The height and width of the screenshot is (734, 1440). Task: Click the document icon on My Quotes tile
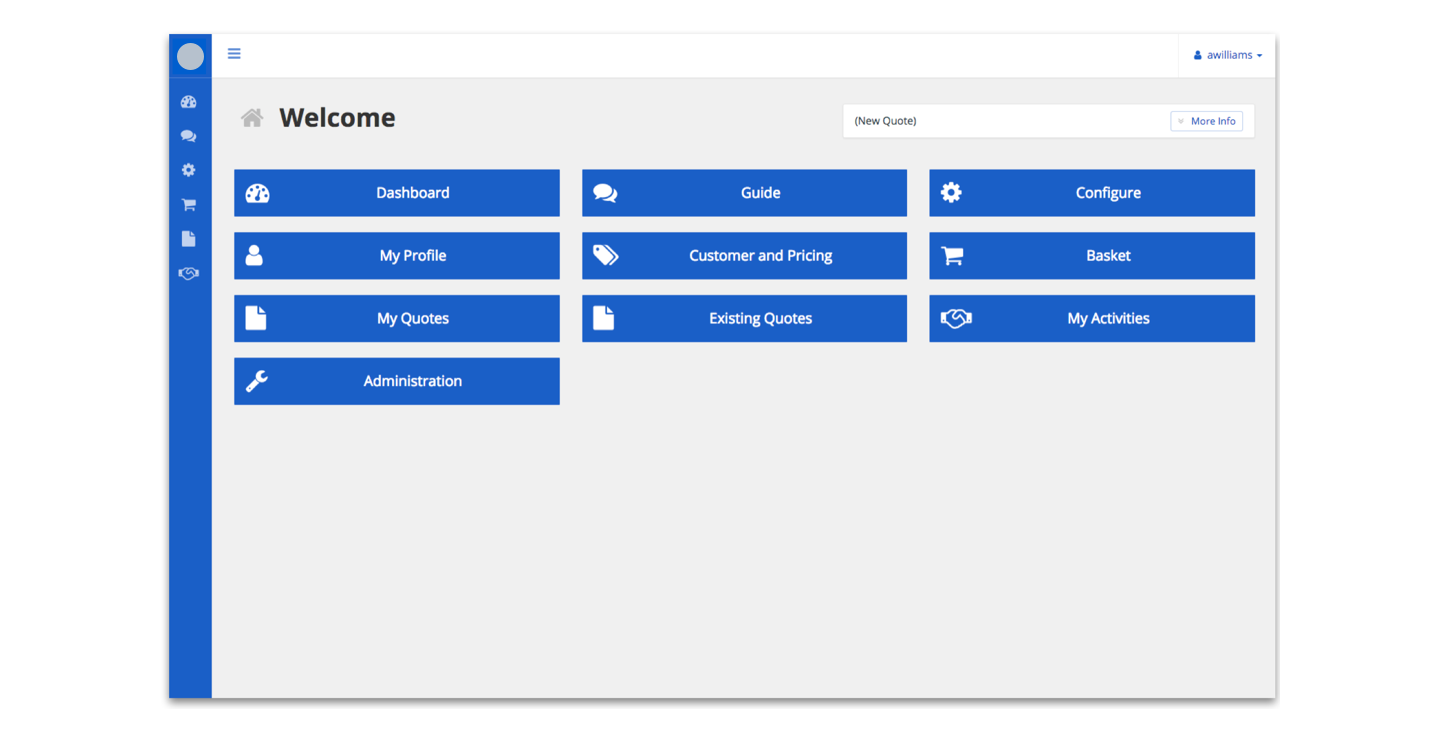click(x=256, y=318)
